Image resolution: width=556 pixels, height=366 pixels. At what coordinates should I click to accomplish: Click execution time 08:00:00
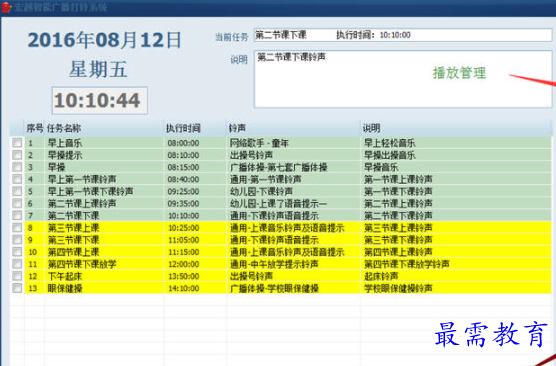tap(183, 143)
